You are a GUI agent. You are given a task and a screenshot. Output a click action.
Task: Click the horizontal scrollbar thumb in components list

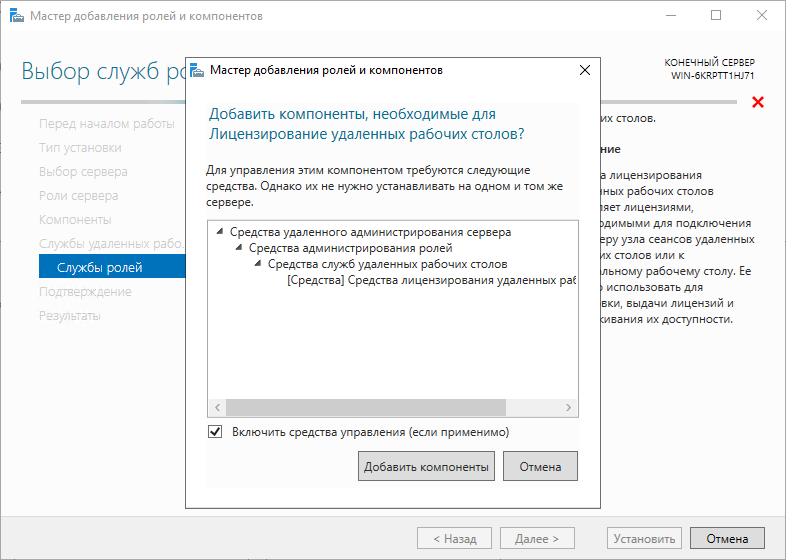pos(366,407)
